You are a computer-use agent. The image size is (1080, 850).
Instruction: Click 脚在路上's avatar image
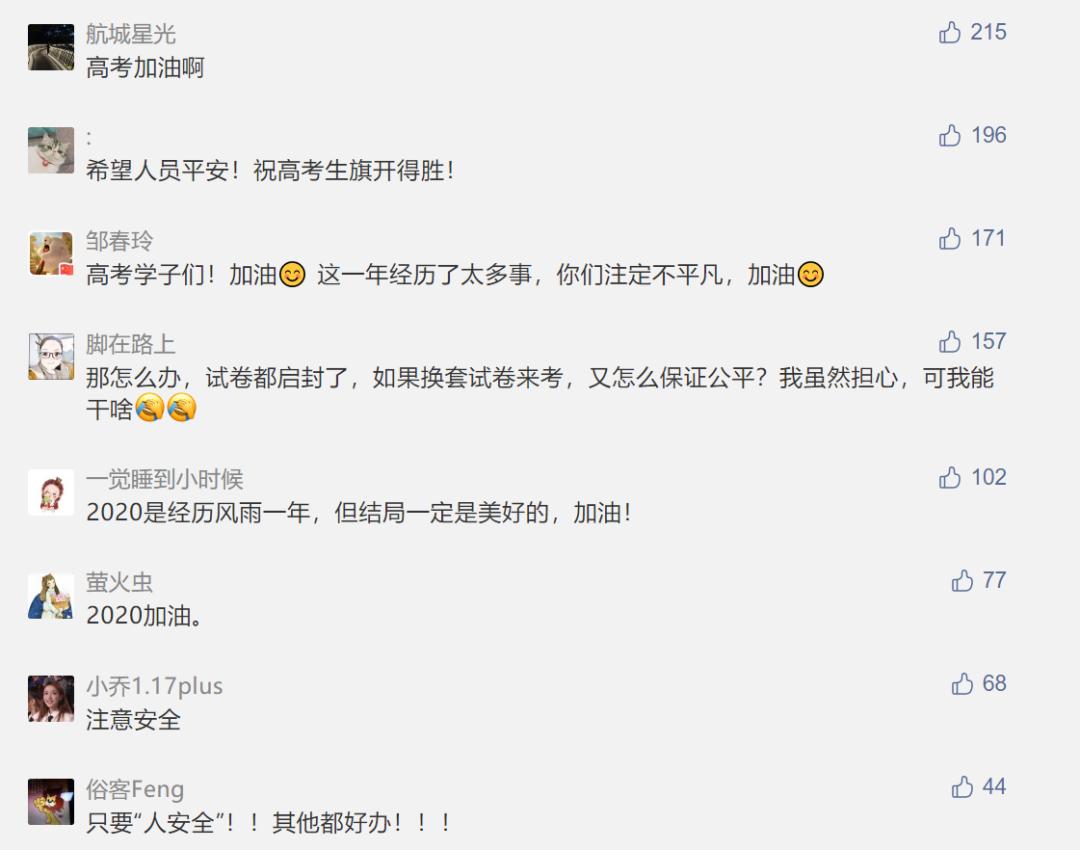(51, 356)
